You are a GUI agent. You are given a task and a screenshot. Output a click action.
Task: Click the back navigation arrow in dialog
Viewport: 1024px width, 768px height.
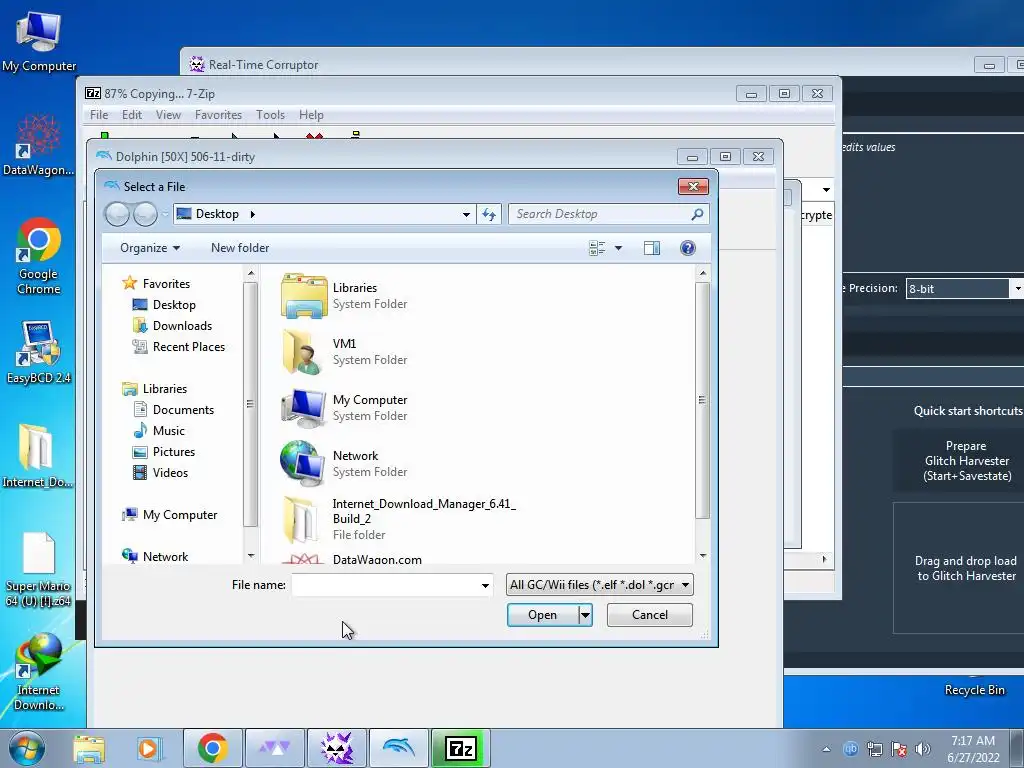(118, 214)
